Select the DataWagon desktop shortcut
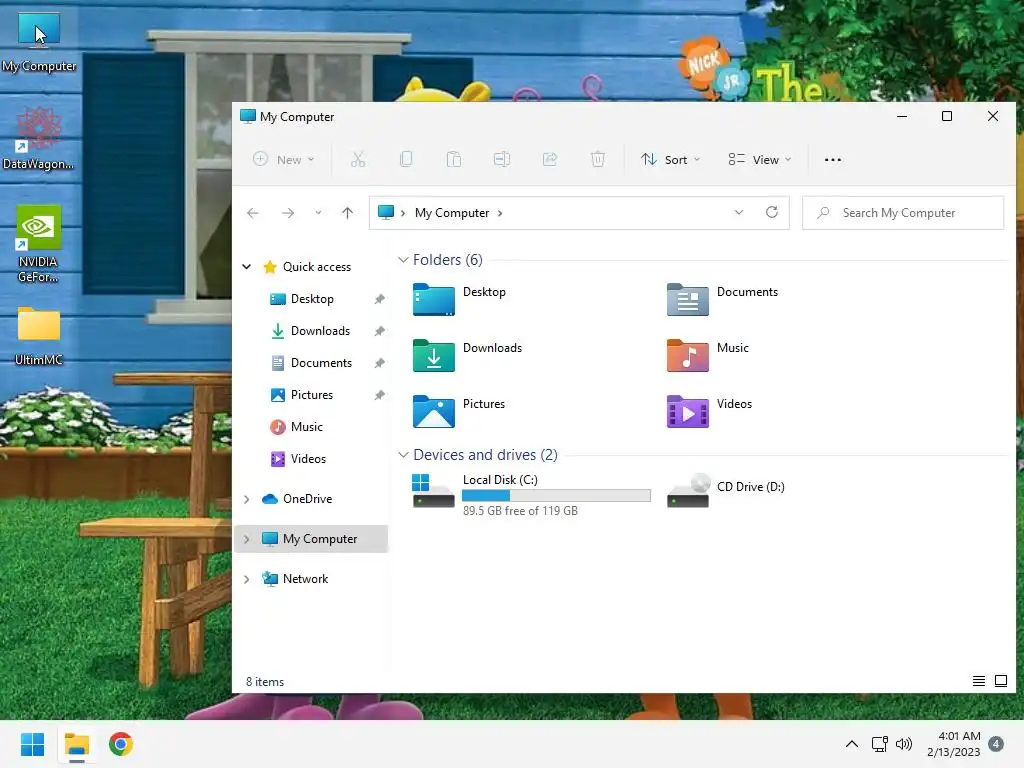Viewport: 1024px width, 768px height. [x=39, y=138]
